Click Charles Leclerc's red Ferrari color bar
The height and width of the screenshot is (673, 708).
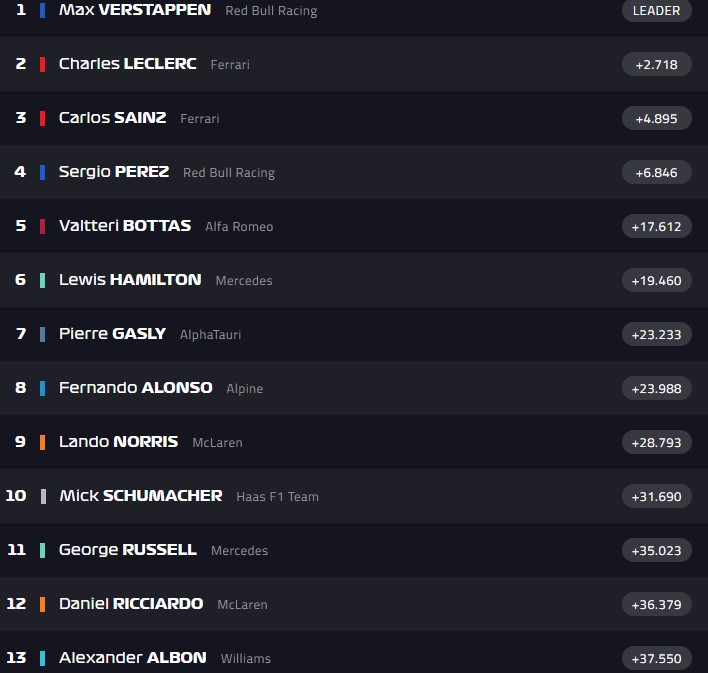[42, 64]
